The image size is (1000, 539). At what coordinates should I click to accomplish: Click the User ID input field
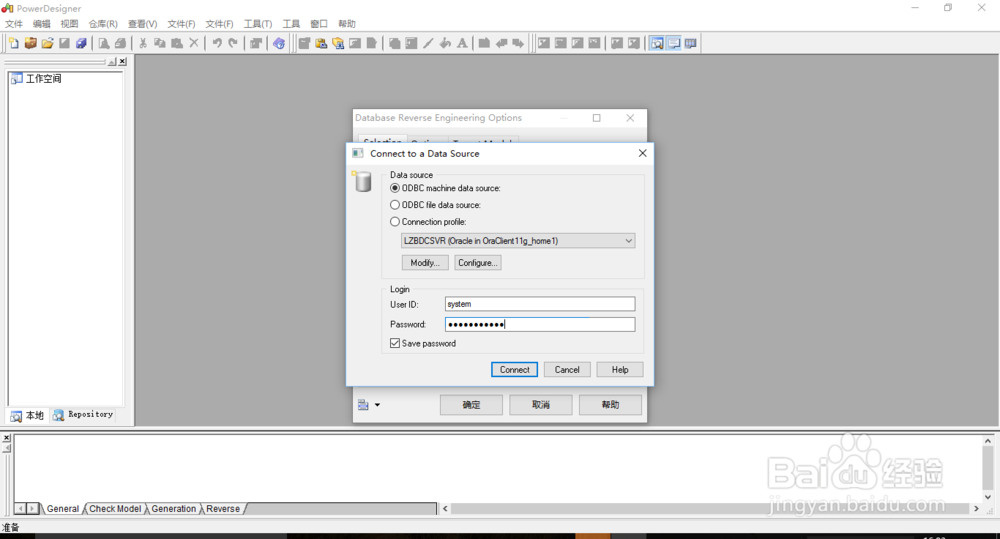(540, 304)
